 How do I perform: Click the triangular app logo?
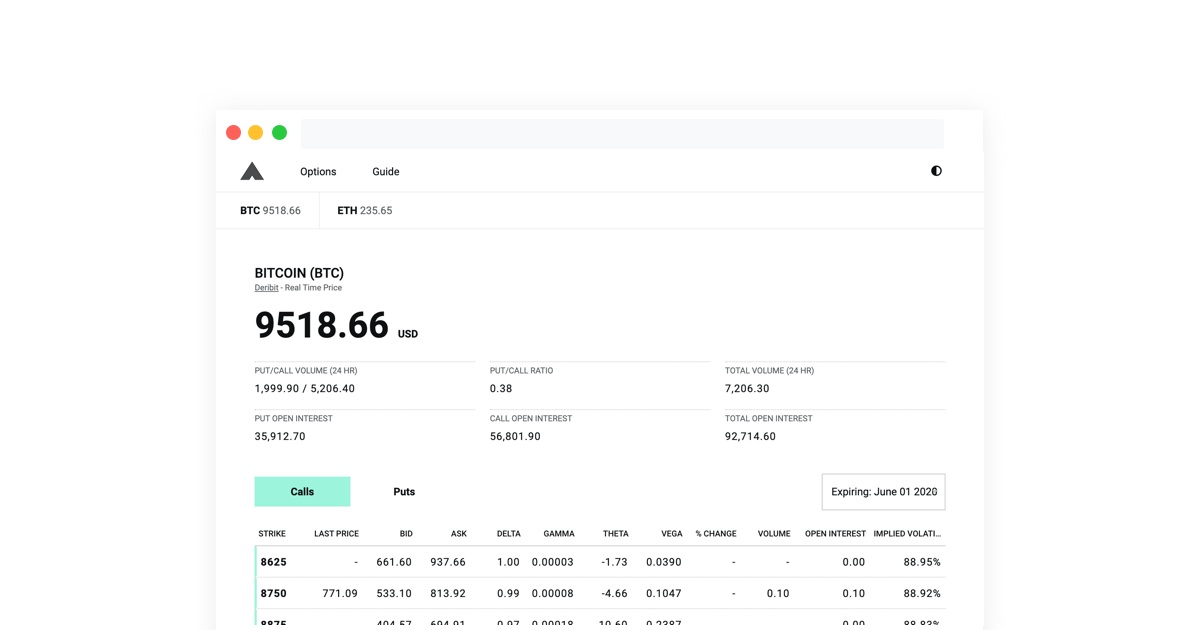(x=252, y=170)
